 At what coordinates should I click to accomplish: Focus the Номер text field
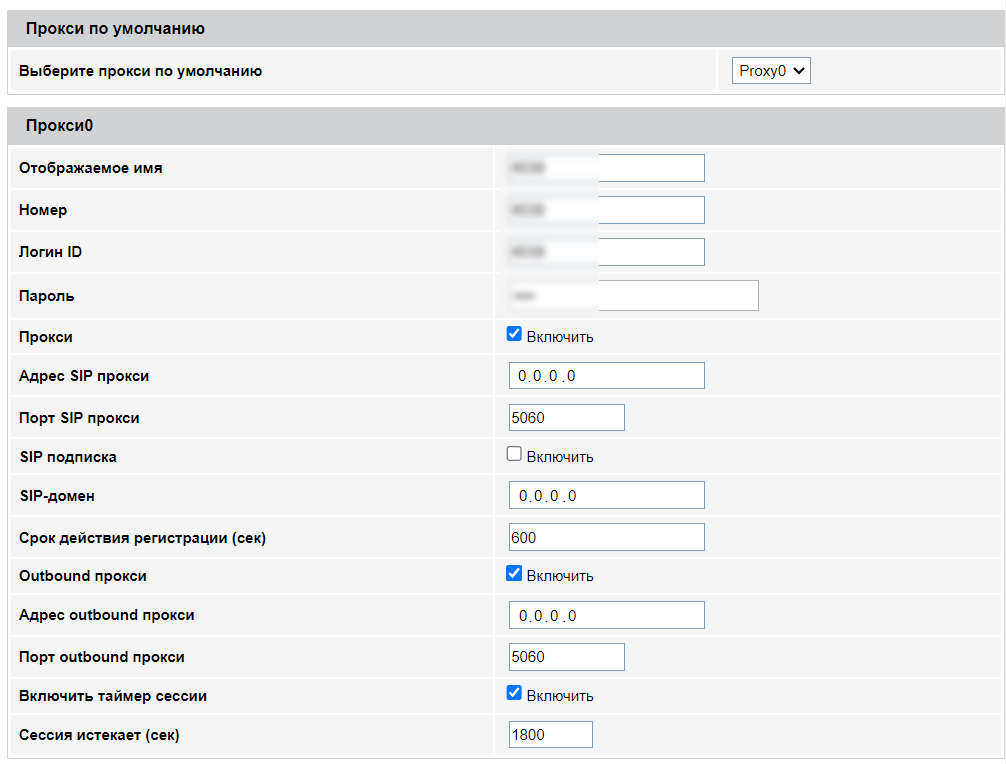pos(606,210)
